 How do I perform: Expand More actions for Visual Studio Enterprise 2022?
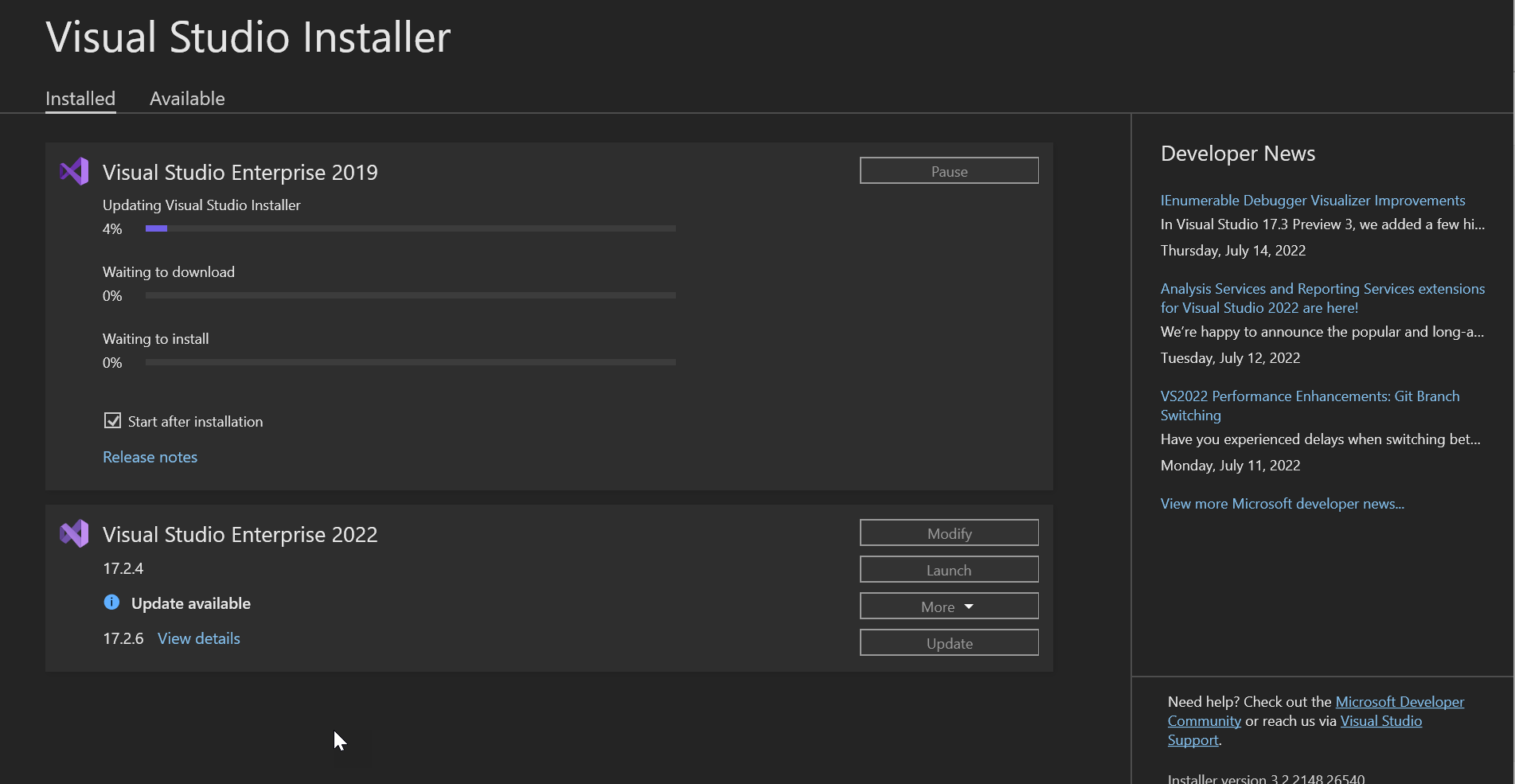948,606
